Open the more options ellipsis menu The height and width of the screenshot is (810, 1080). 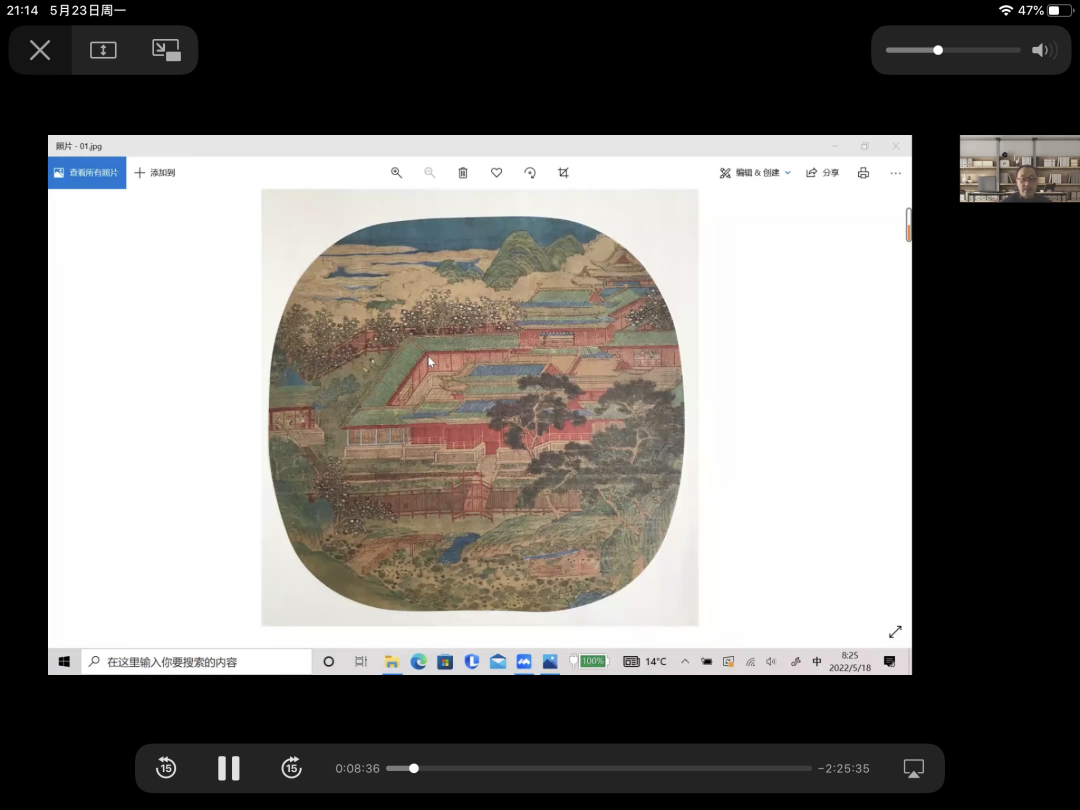point(895,173)
